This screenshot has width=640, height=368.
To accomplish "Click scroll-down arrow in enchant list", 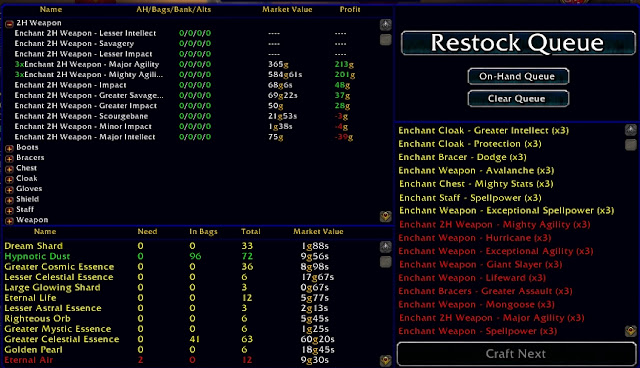I will pyautogui.click(x=386, y=216).
